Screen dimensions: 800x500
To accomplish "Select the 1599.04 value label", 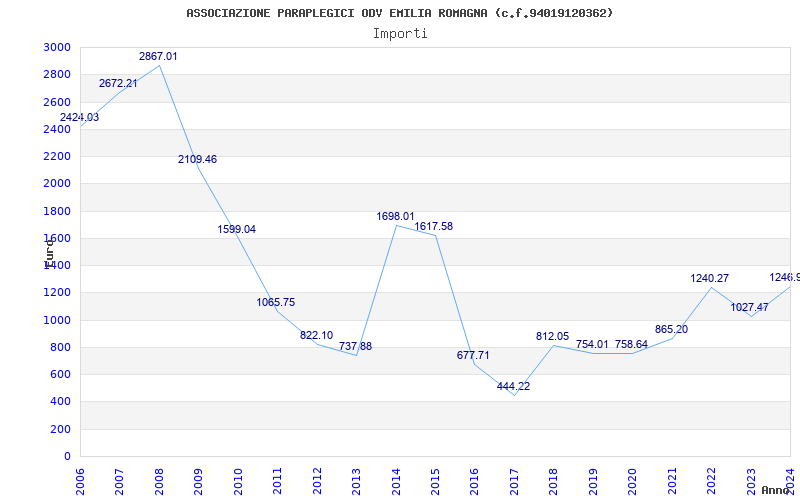I will point(237,229).
